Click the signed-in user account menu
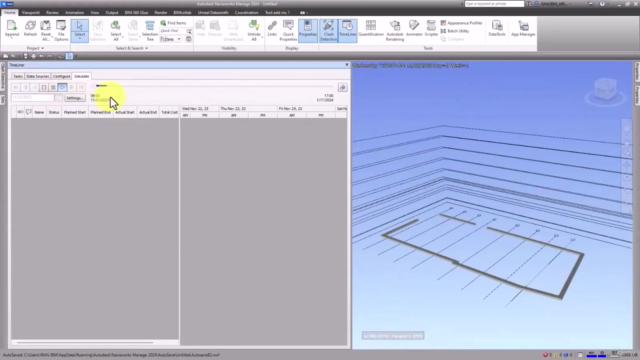The image size is (640, 360). coord(553,4)
